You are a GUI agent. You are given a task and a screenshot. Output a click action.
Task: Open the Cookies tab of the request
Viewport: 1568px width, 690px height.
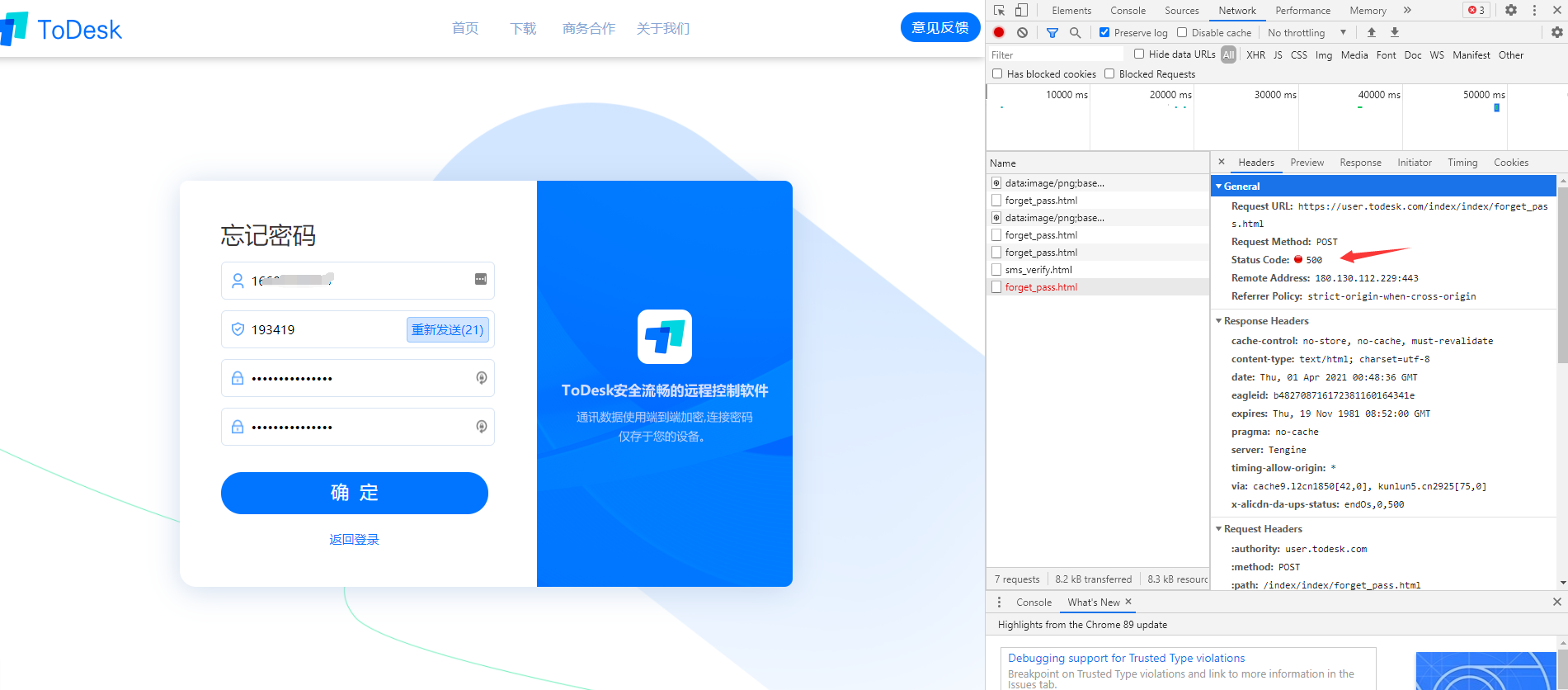click(x=1511, y=163)
